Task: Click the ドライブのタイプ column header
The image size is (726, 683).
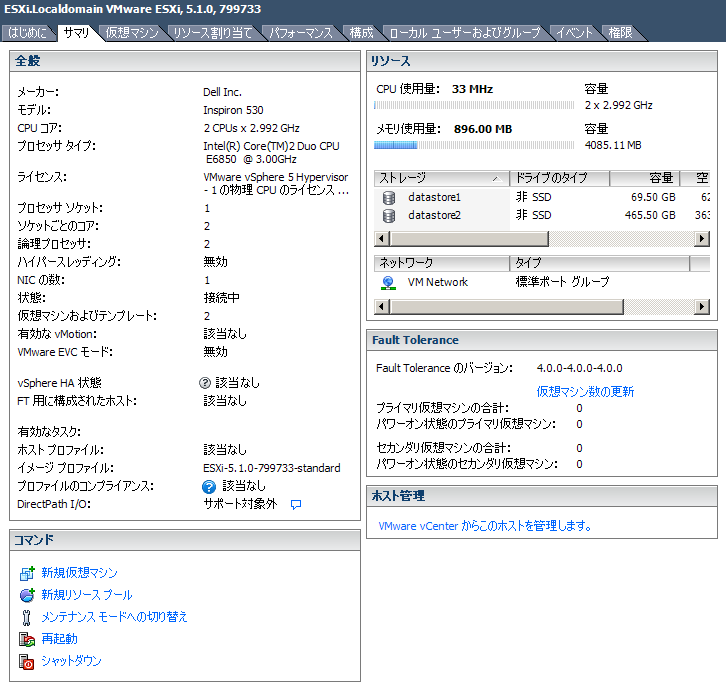Action: 559,178
